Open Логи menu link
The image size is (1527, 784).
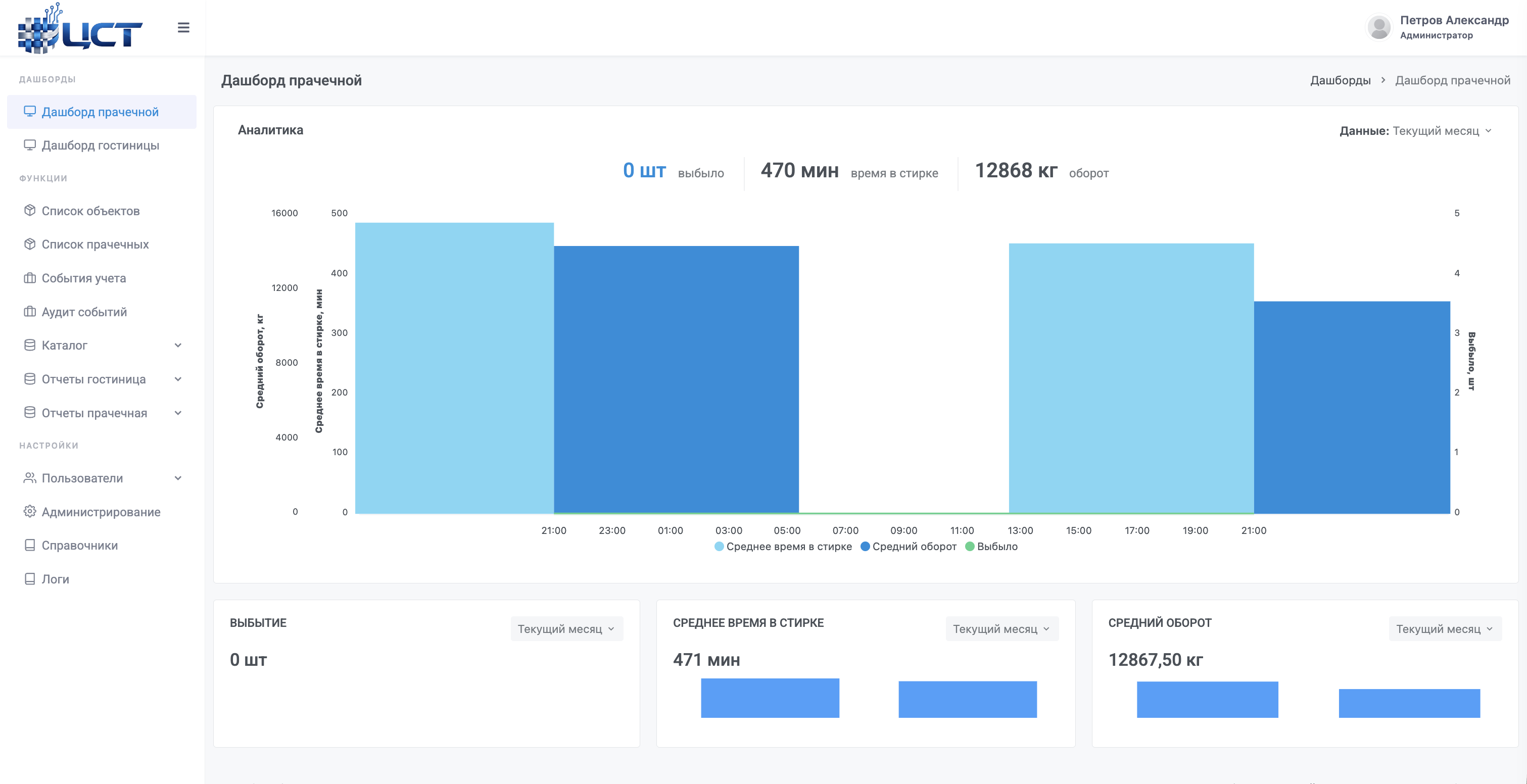click(102, 579)
